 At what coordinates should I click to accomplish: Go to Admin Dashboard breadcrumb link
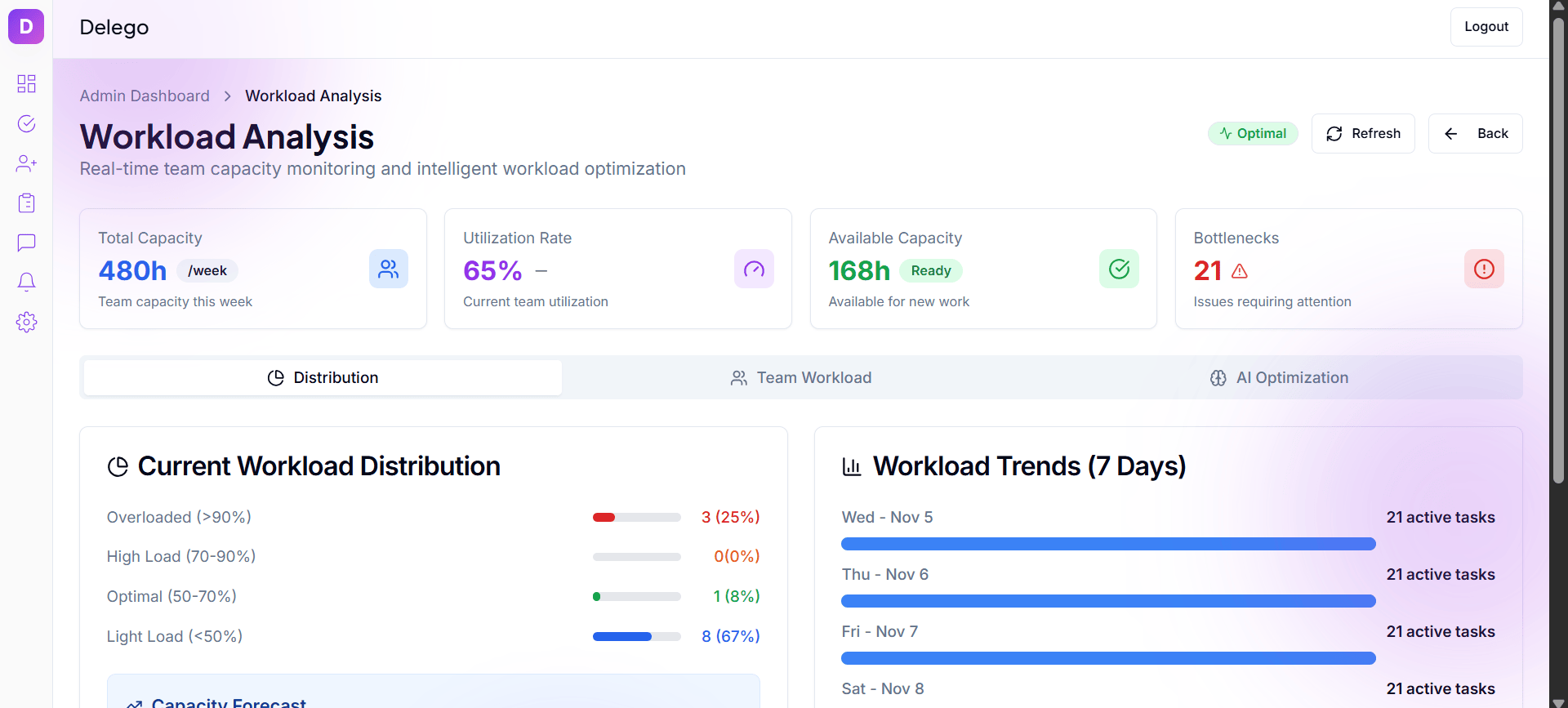coord(145,96)
